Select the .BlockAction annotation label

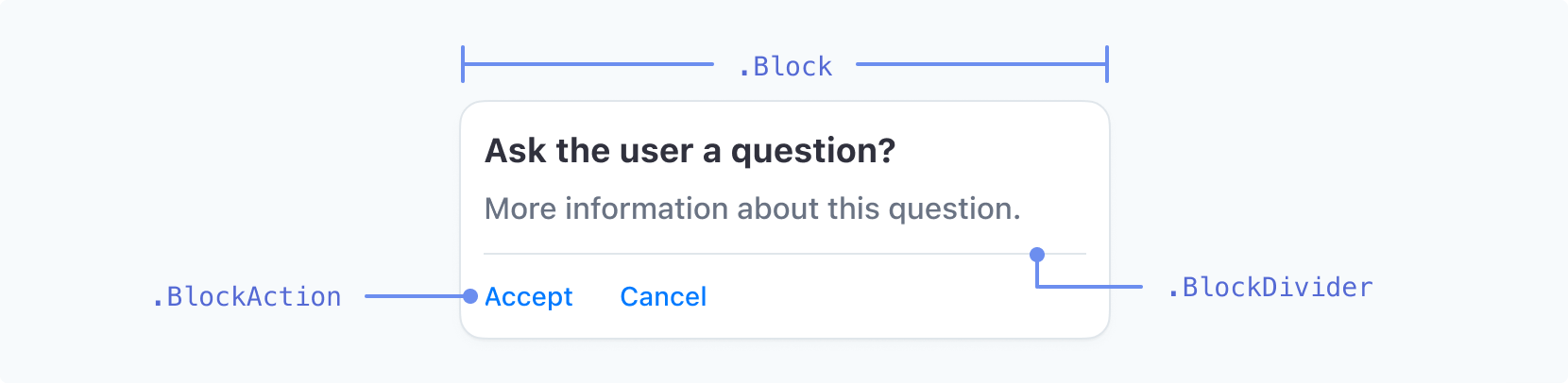(247, 296)
